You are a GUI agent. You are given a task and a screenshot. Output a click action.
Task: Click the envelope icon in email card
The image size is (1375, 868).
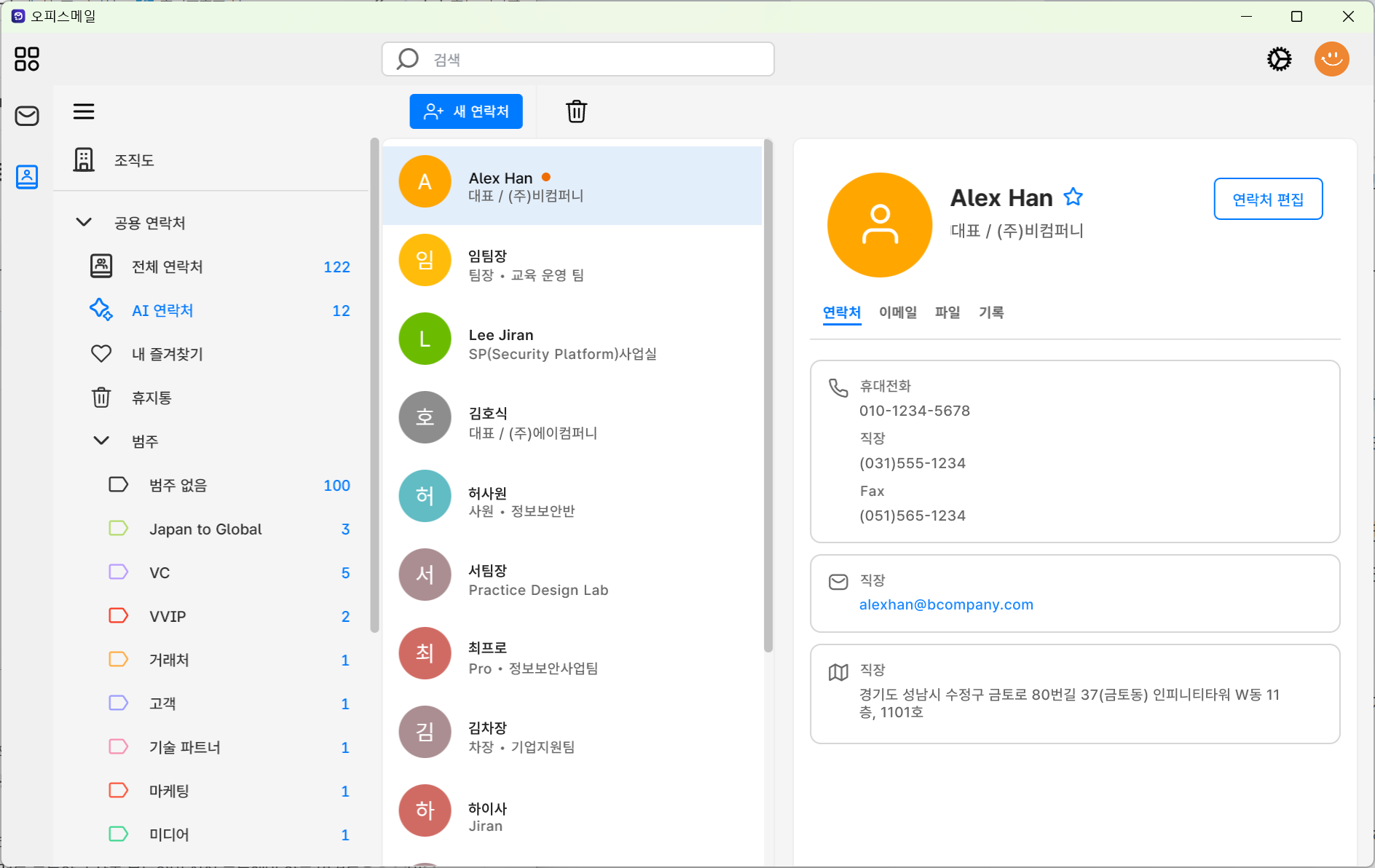[x=838, y=582]
